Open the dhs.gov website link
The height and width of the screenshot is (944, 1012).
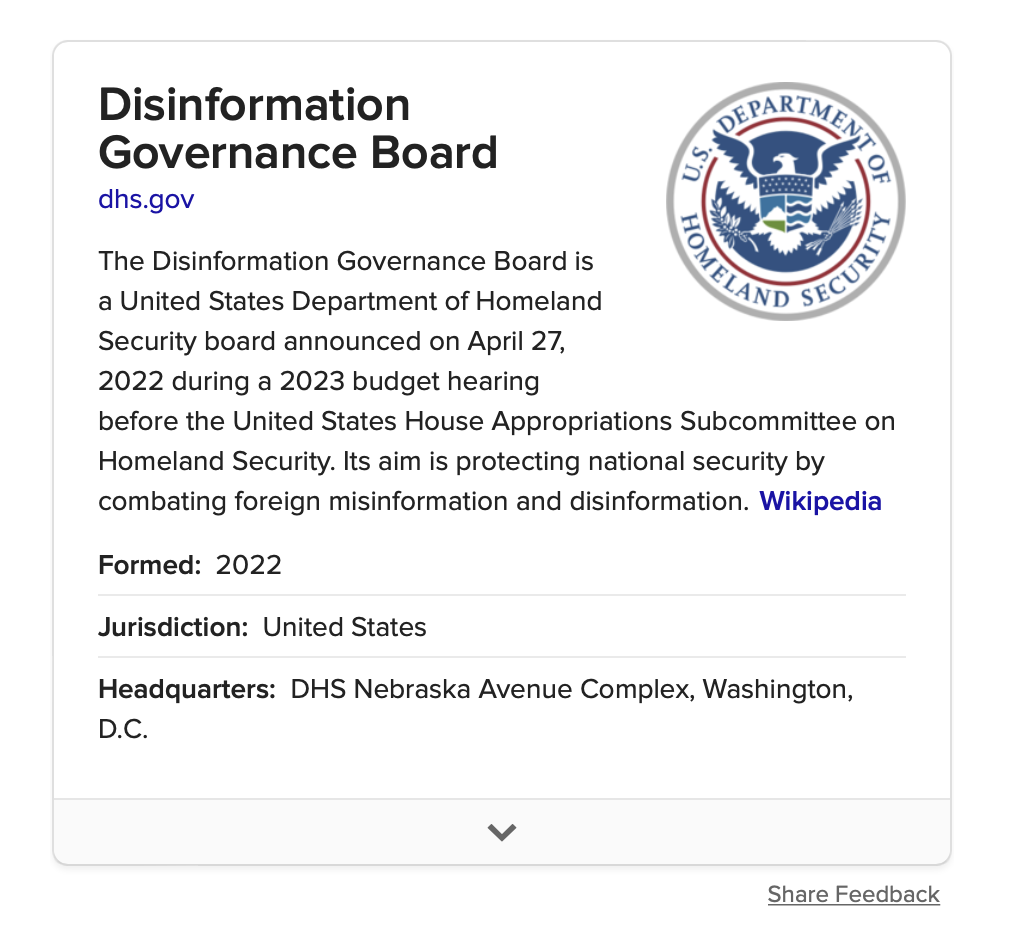coord(146,199)
